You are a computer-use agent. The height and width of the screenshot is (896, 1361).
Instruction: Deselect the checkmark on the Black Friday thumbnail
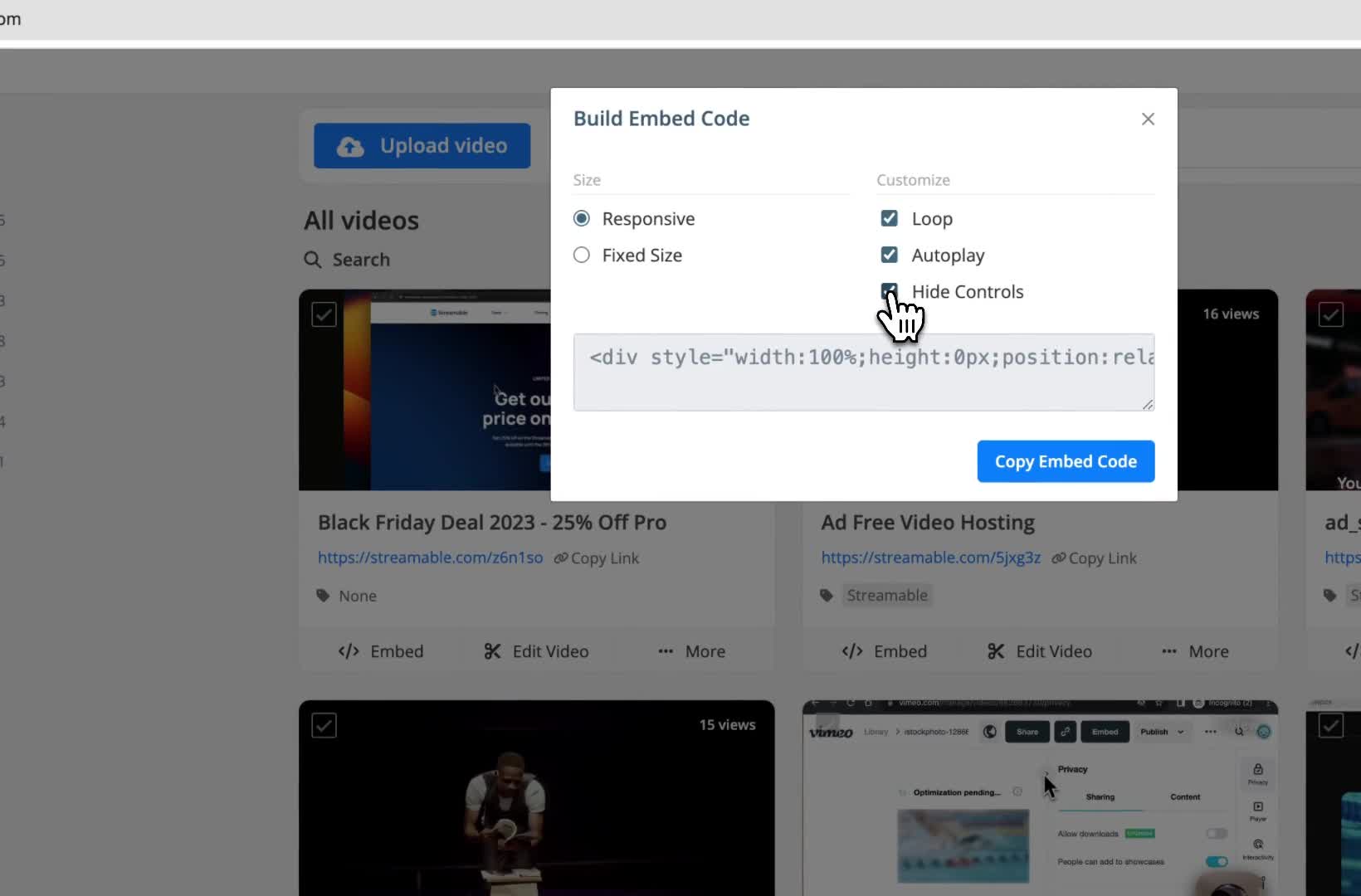324,314
